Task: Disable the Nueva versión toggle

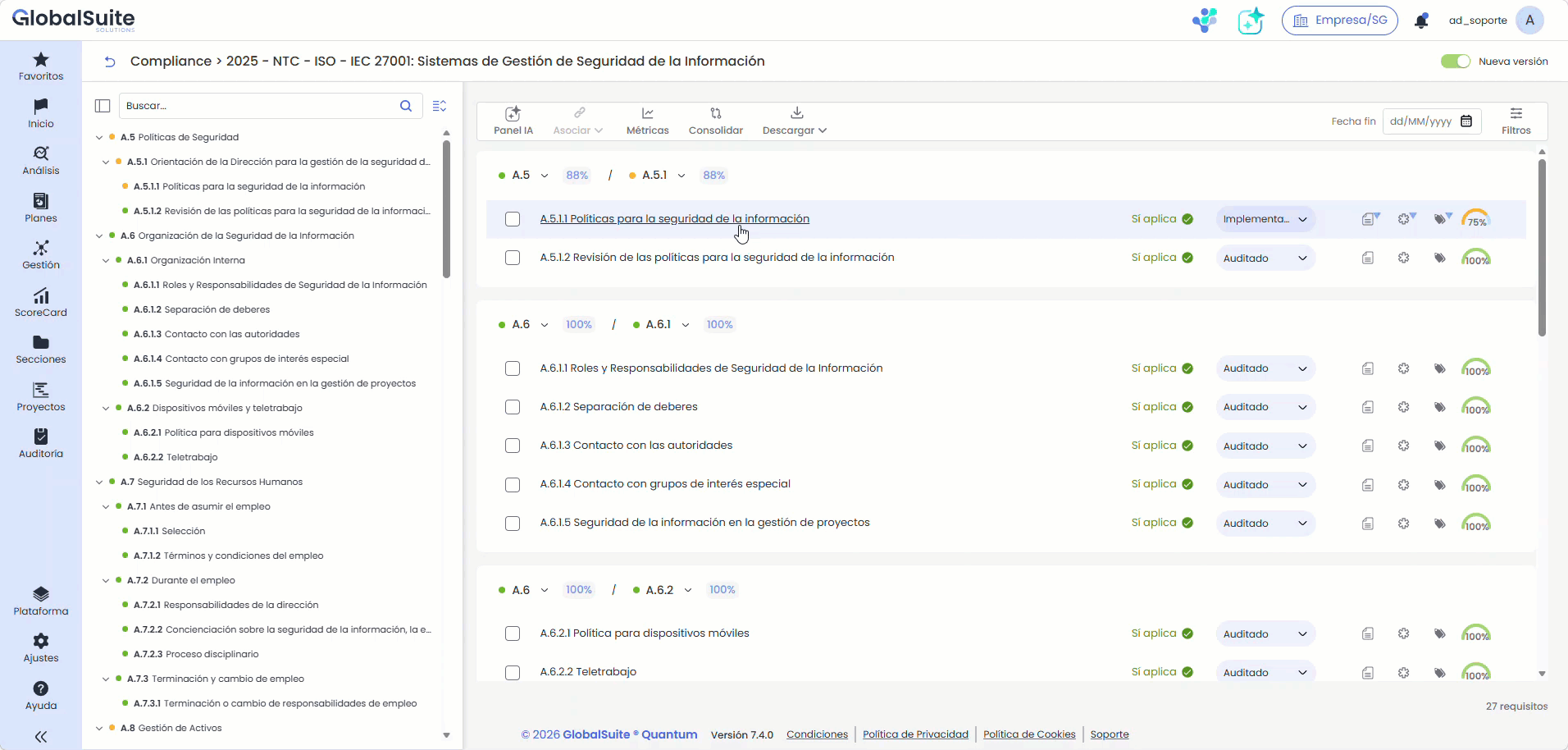Action: pos(1456,62)
